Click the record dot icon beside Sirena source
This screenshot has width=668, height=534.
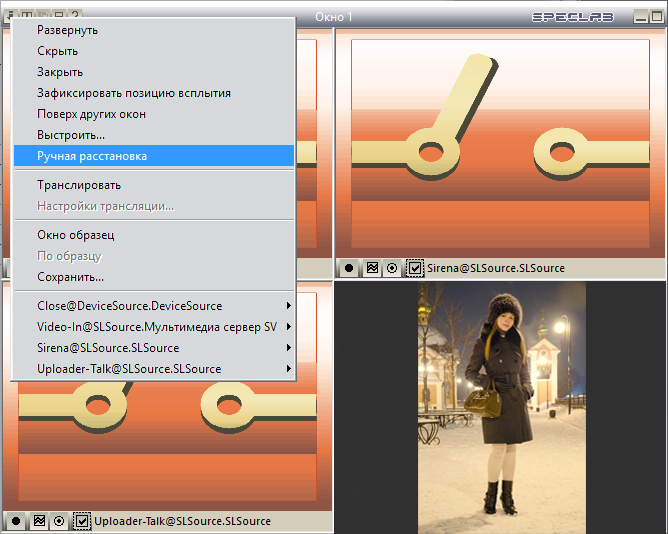pos(349,268)
